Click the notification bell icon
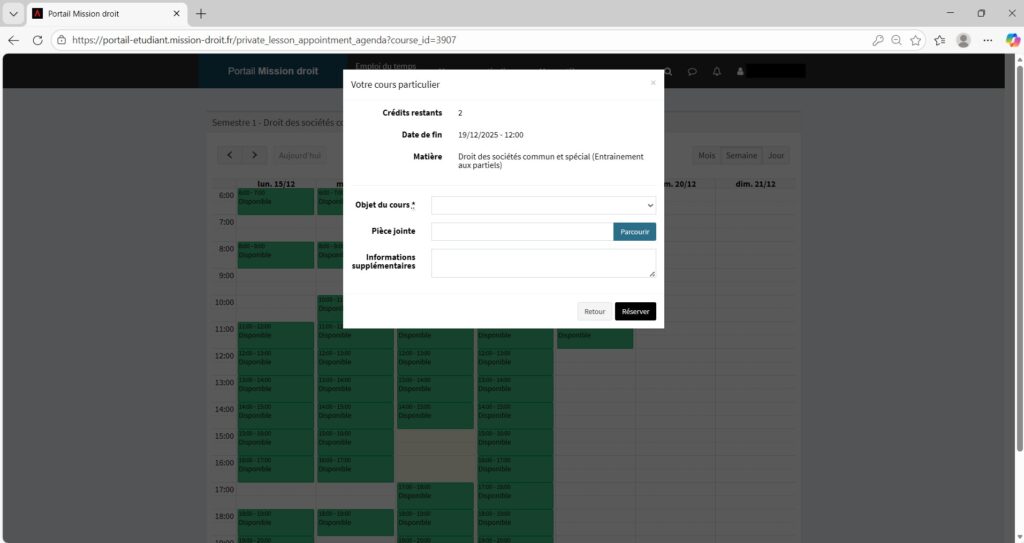This screenshot has width=1024, height=543. (716, 72)
